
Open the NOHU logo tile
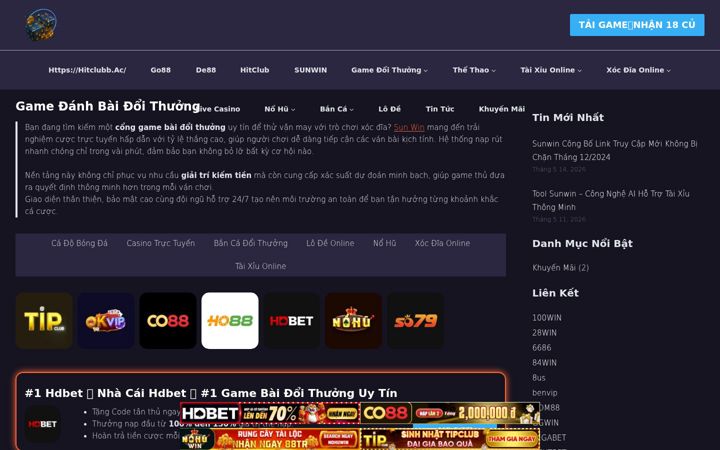[x=354, y=321]
